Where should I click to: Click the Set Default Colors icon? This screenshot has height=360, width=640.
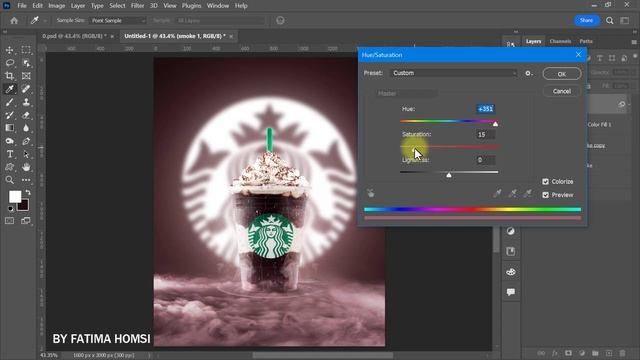[x=10, y=209]
